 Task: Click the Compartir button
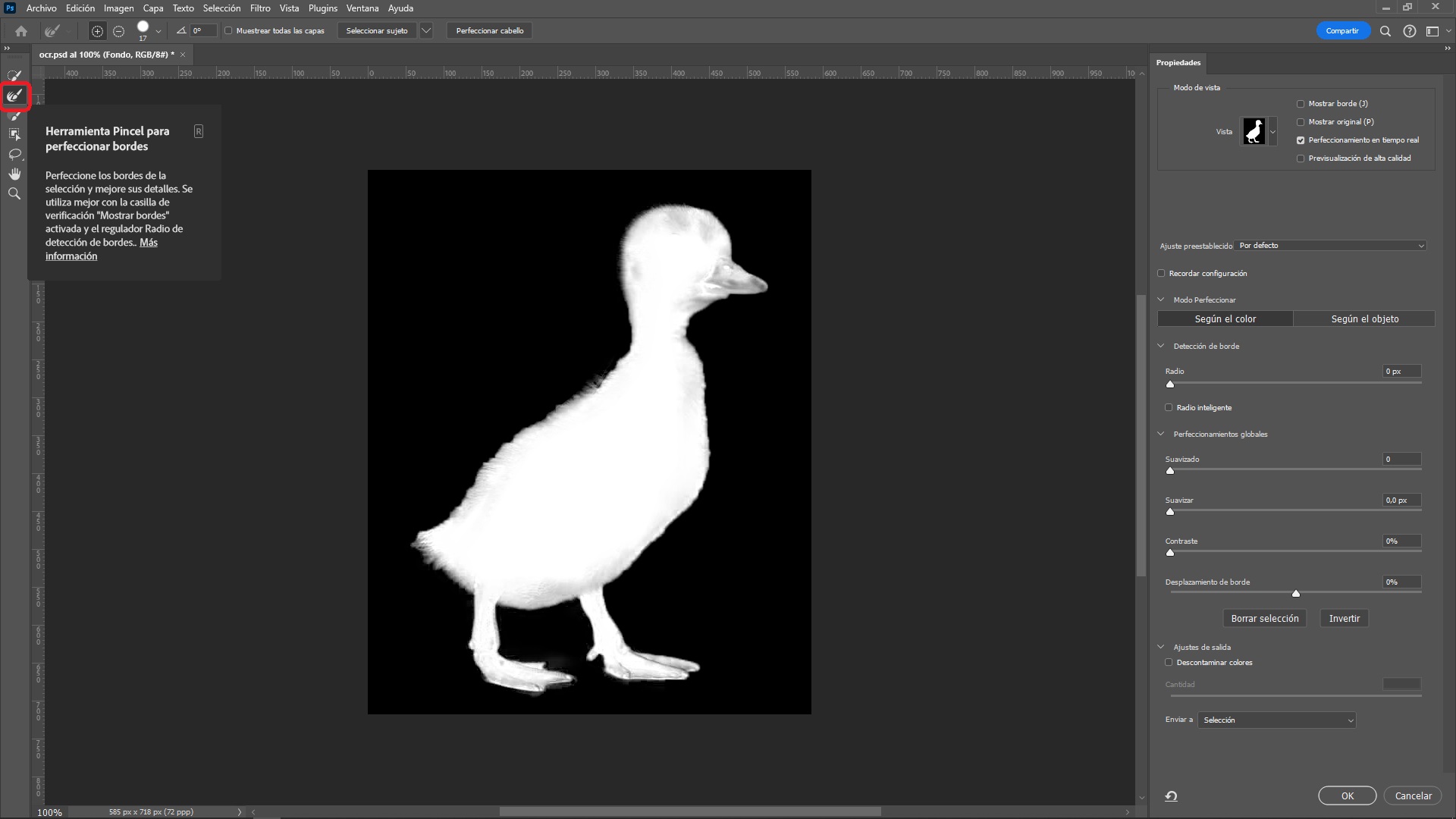click(1342, 31)
